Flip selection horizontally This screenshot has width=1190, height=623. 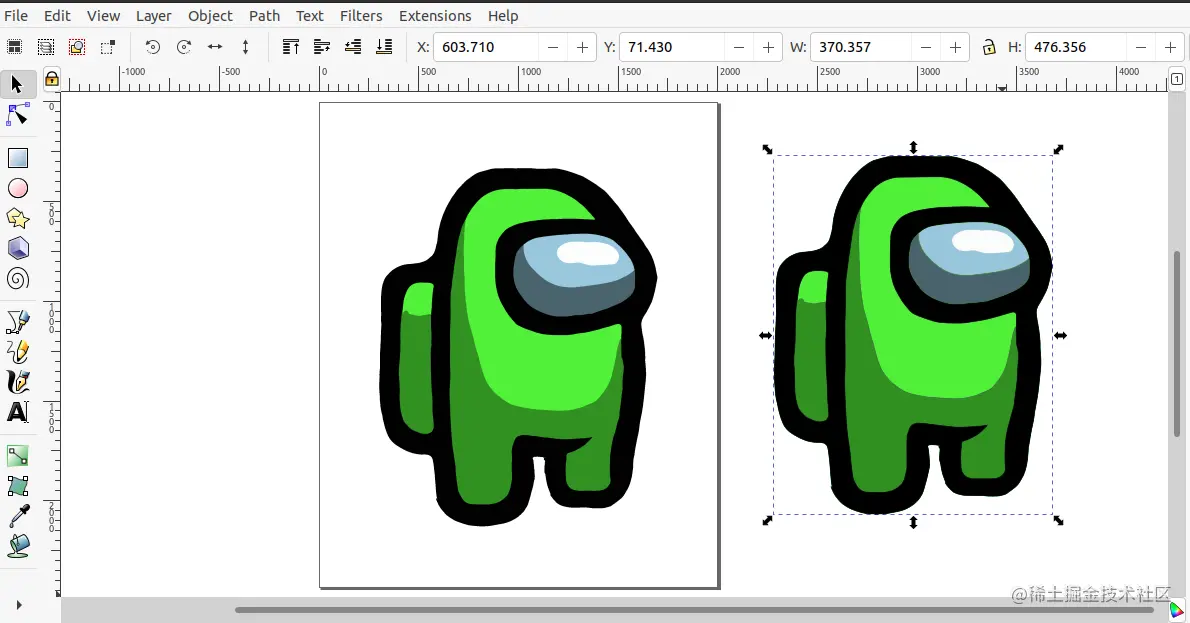[215, 47]
